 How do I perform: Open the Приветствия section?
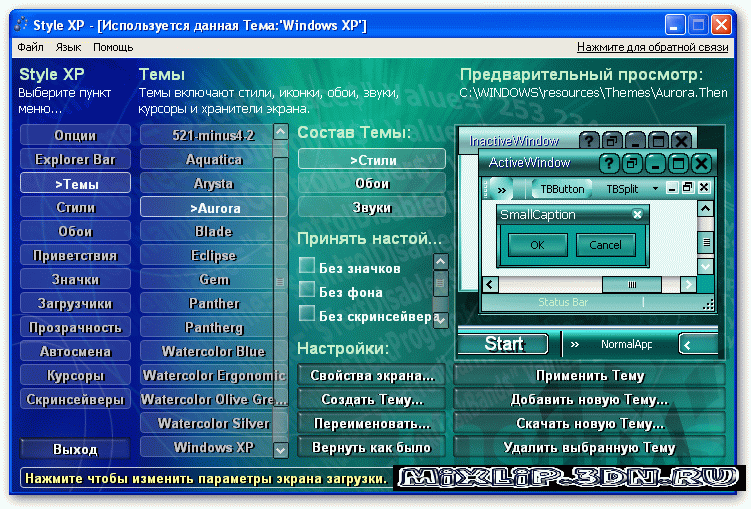click(75, 255)
